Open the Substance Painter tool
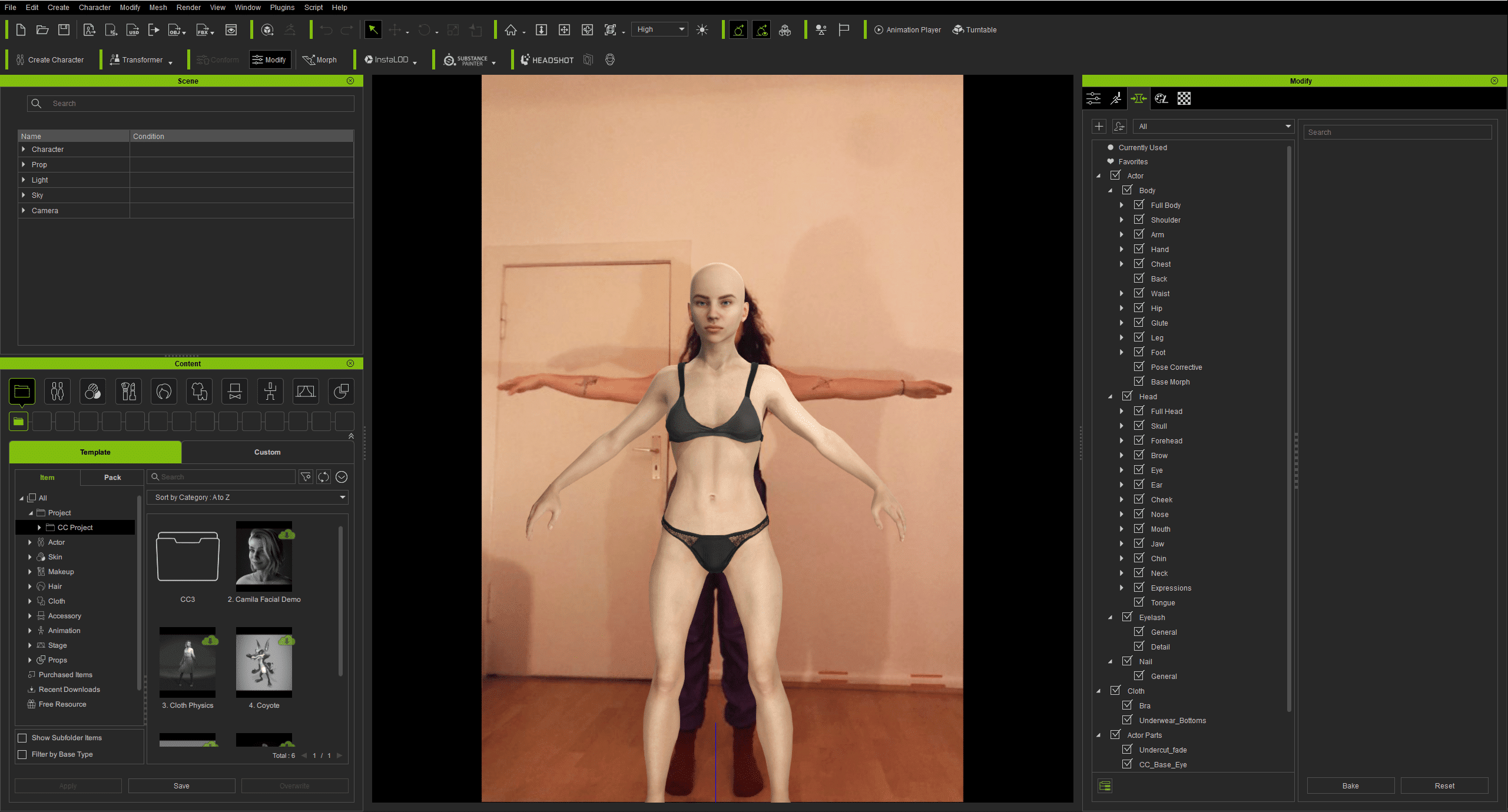Viewport: 1508px width, 812px height. click(466, 60)
